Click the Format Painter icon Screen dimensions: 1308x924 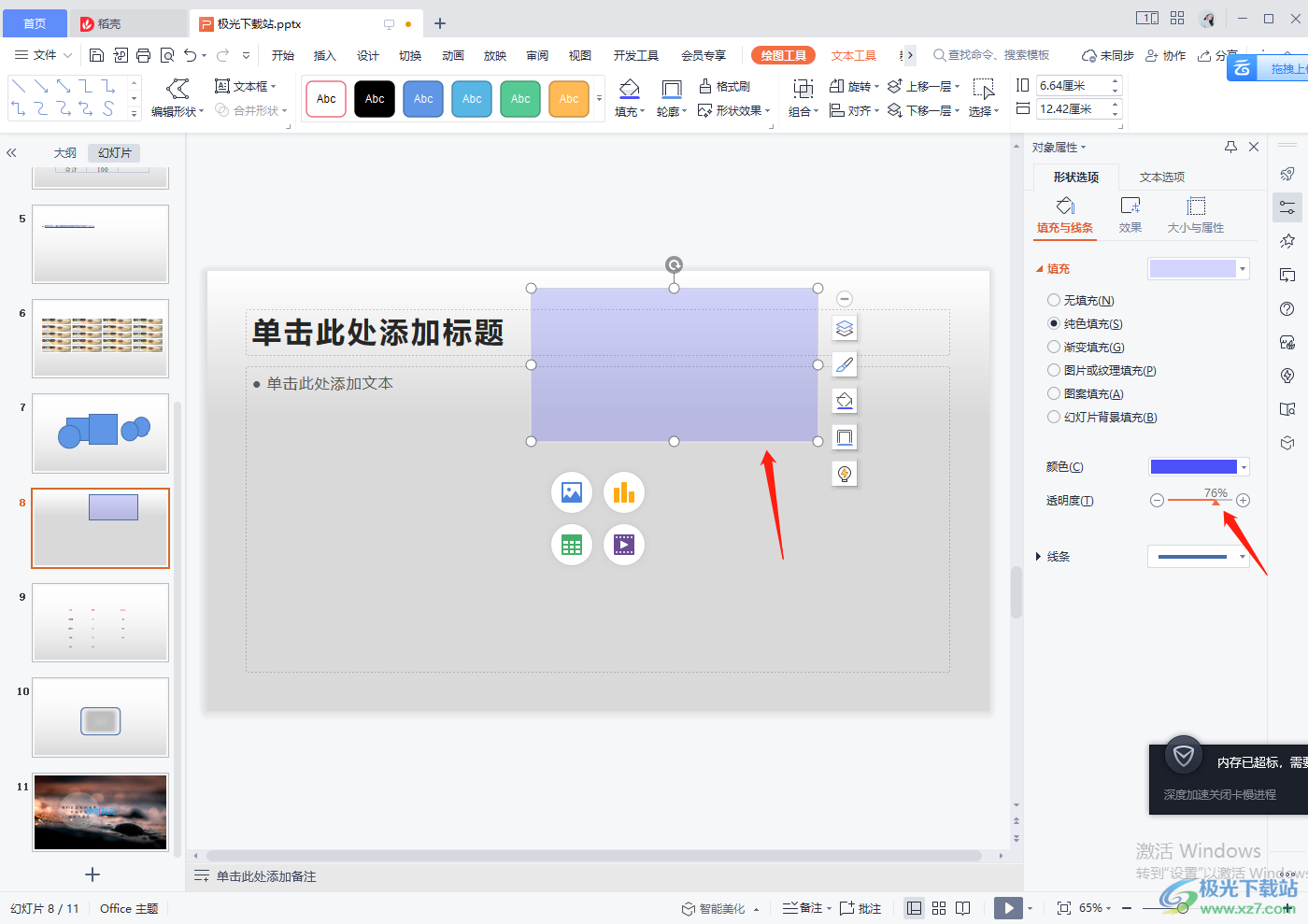pyautogui.click(x=725, y=86)
